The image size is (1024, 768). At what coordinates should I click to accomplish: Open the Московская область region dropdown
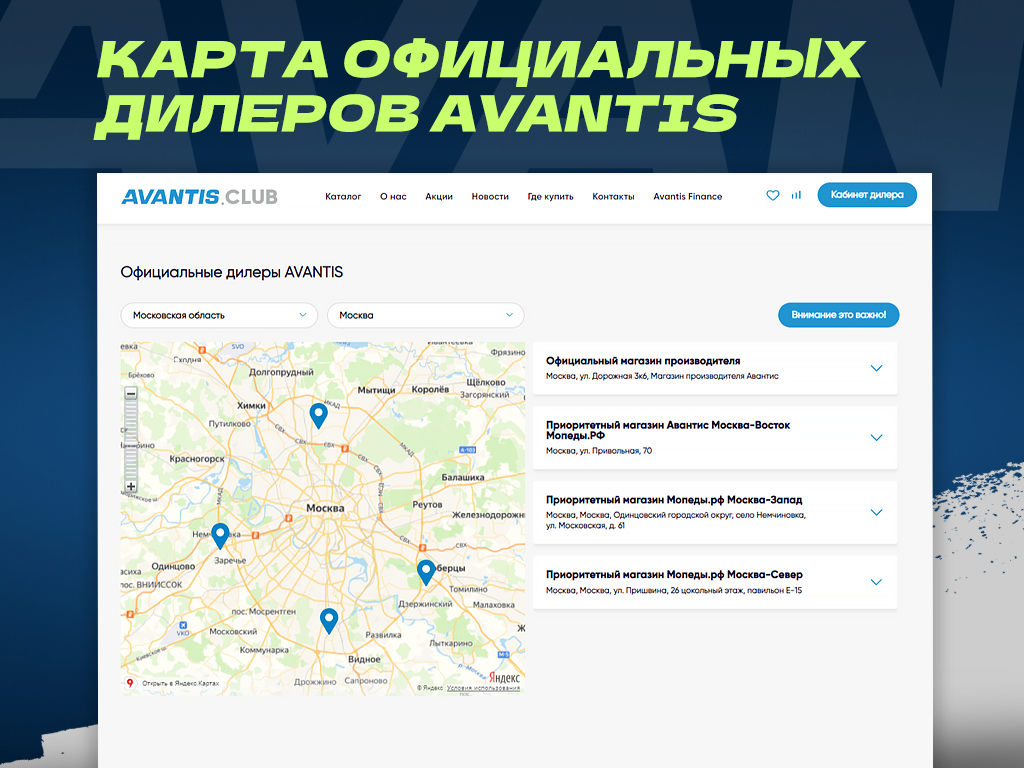point(219,315)
